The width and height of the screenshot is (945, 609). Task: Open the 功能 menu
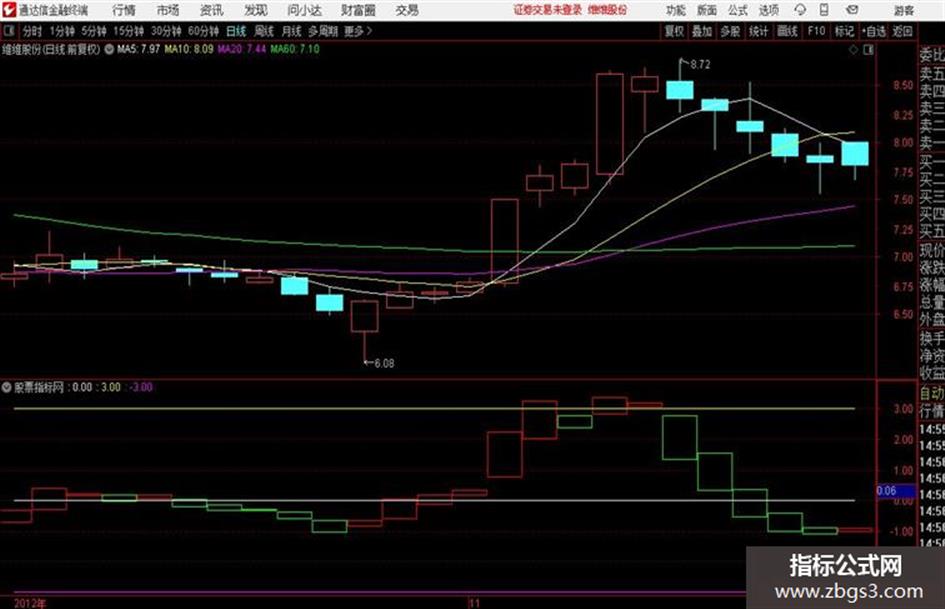676,10
